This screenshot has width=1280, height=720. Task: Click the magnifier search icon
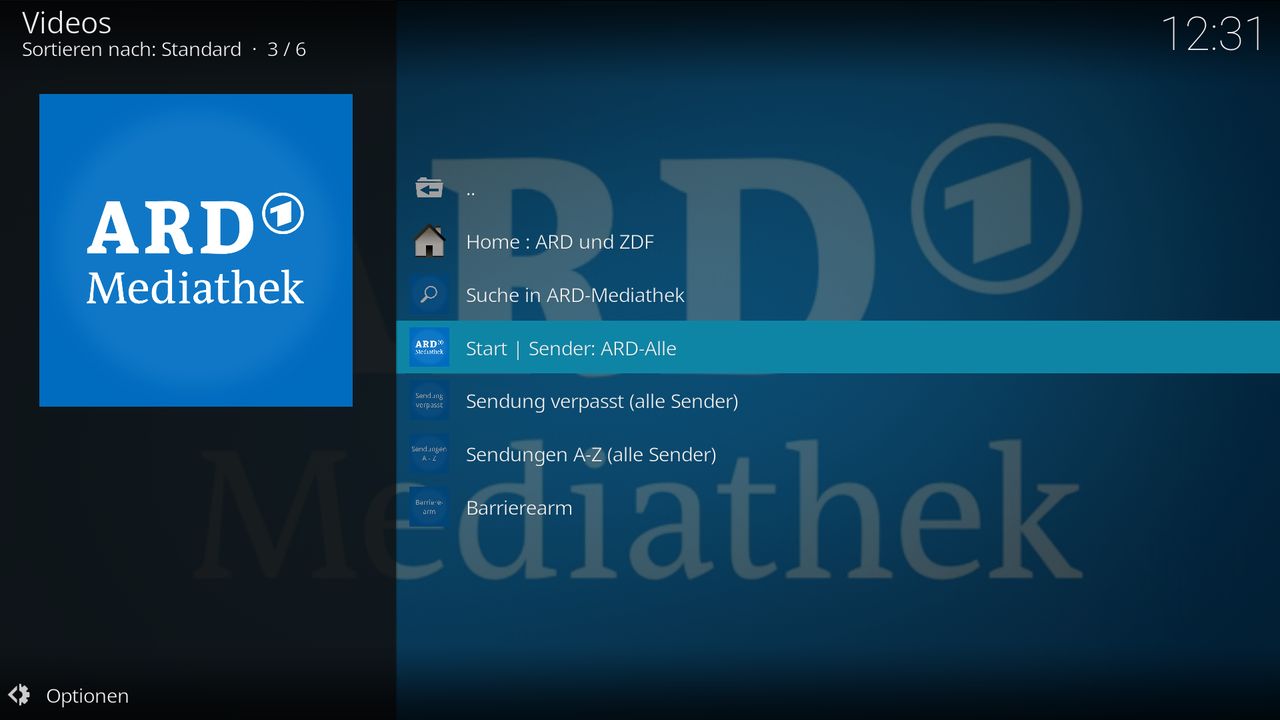(429, 295)
